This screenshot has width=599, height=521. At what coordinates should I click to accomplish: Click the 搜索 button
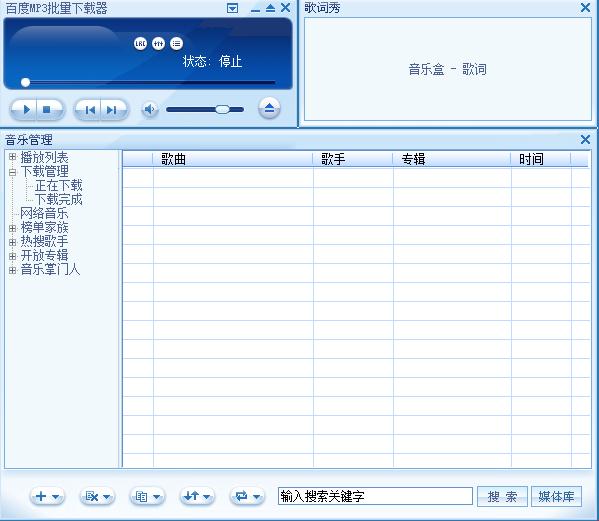tap(502, 497)
